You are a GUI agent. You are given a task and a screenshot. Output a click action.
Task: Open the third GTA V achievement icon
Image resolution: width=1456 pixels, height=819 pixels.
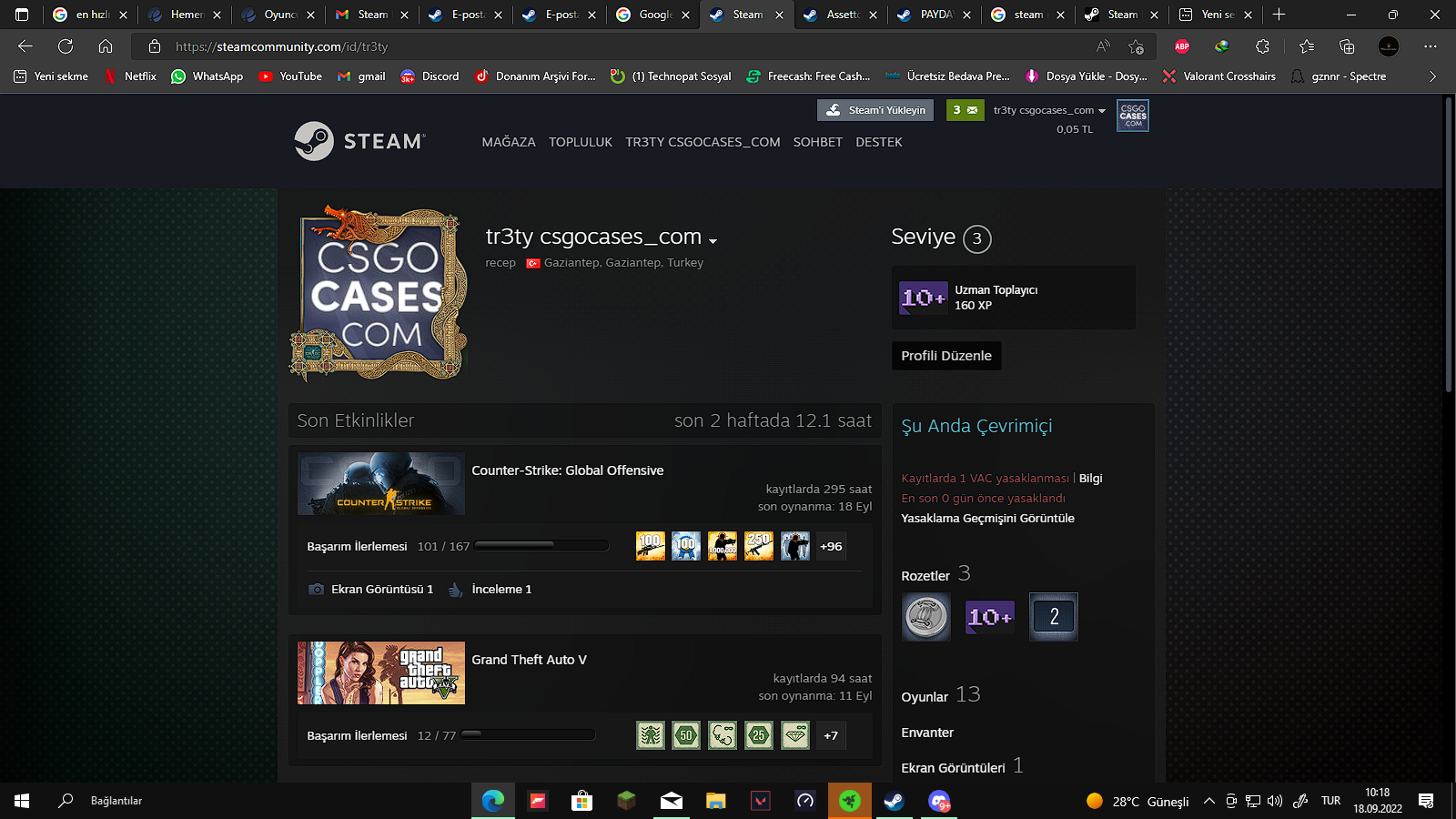pos(723,735)
